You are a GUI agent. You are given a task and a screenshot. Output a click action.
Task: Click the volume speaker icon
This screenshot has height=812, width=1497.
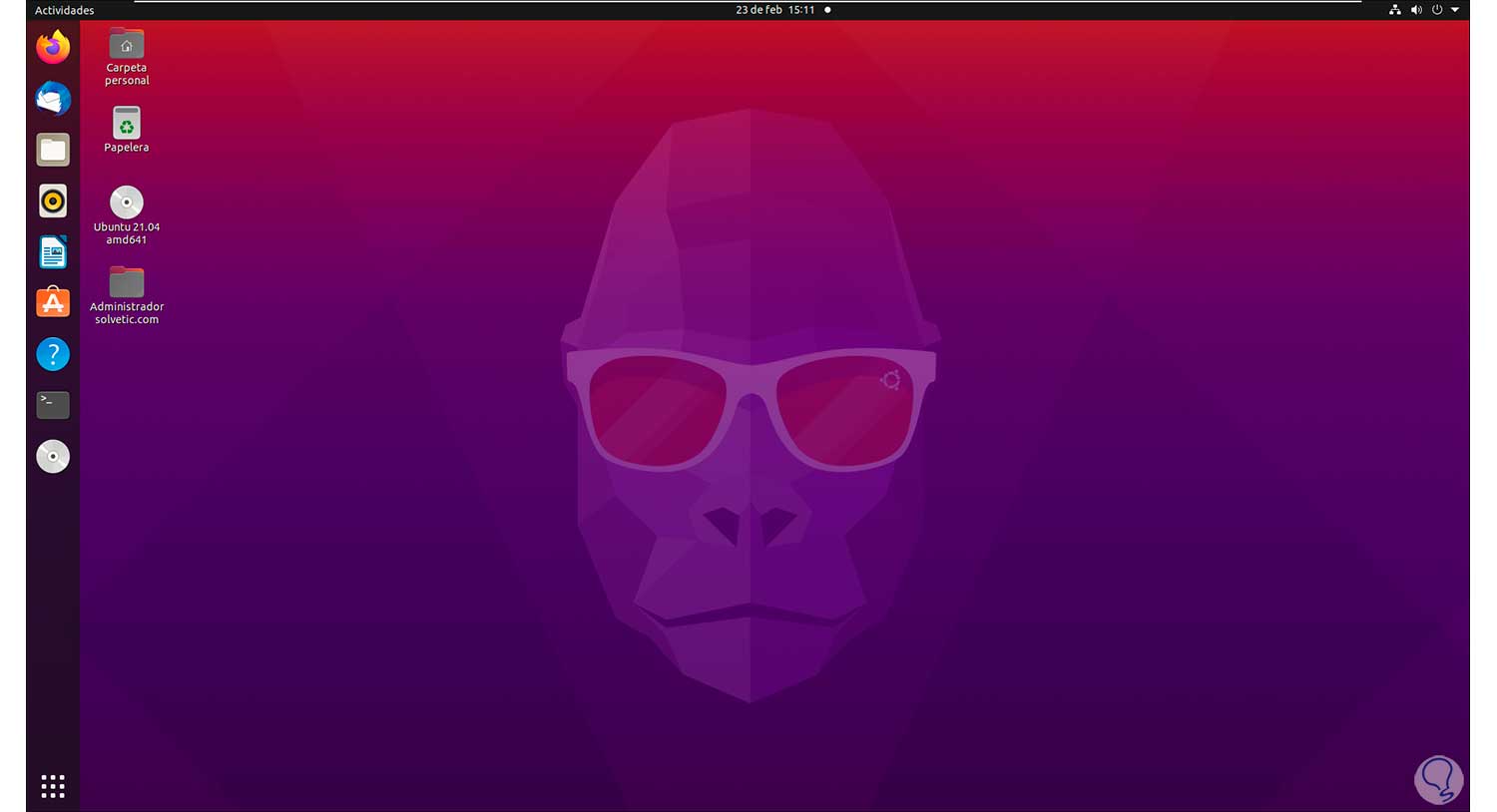(1416, 10)
